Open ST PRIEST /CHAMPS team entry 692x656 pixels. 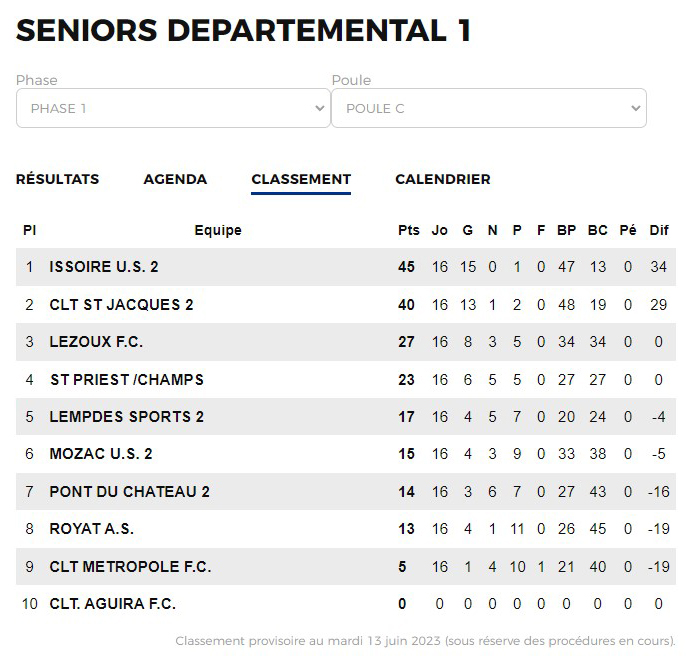127,380
